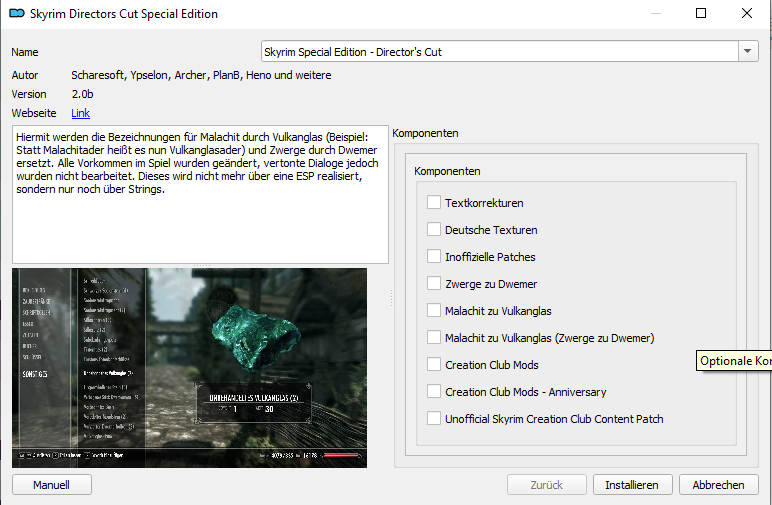This screenshot has width=772, height=505.
Task: Click the Manuell button
Action: click(52, 485)
